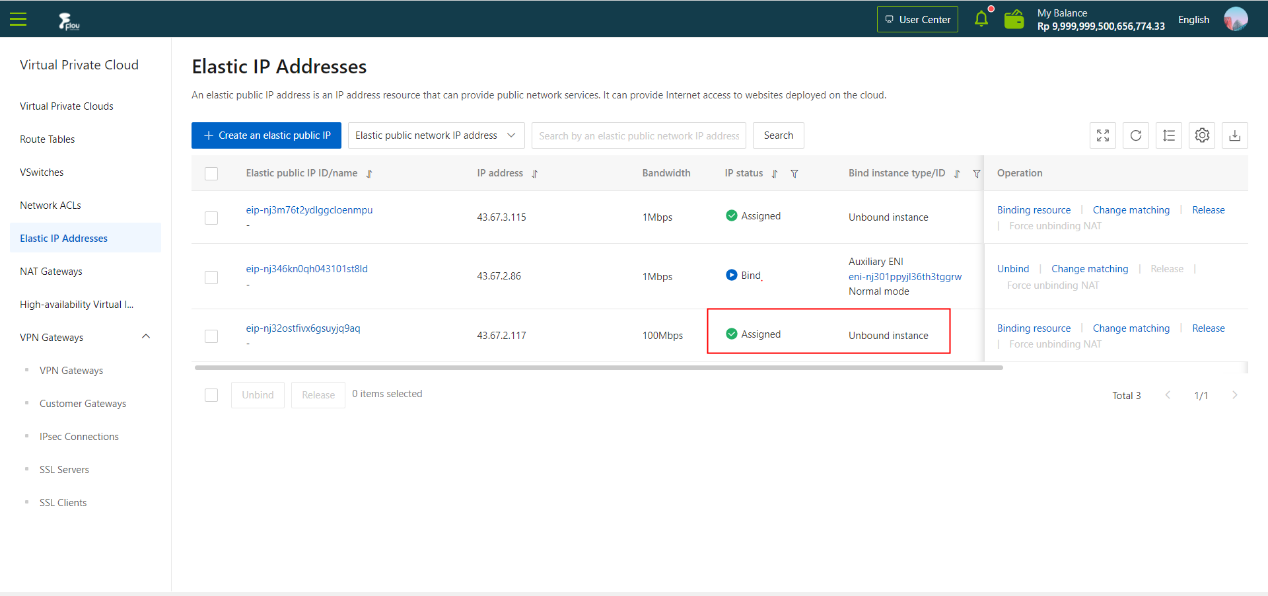1268x596 pixels.
Task: Download the elastic IP list
Action: coord(1235,136)
